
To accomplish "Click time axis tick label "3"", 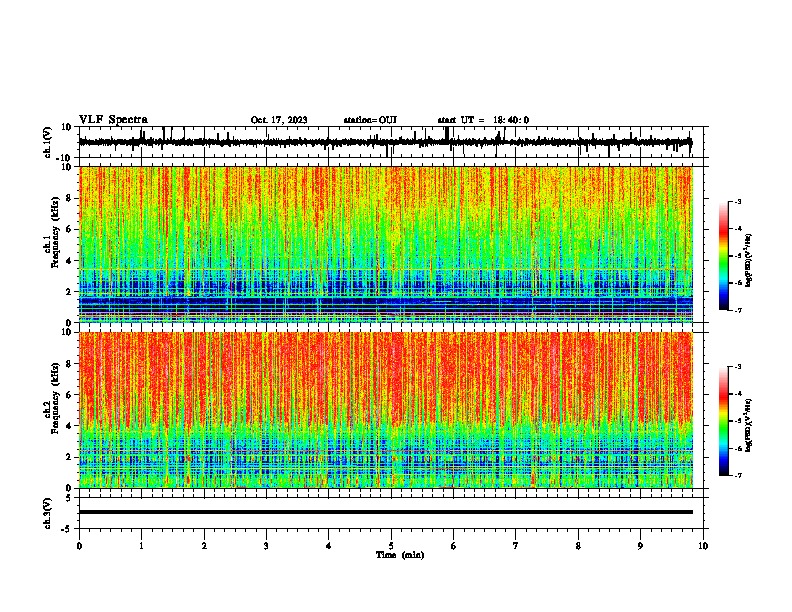I will (x=266, y=546).
